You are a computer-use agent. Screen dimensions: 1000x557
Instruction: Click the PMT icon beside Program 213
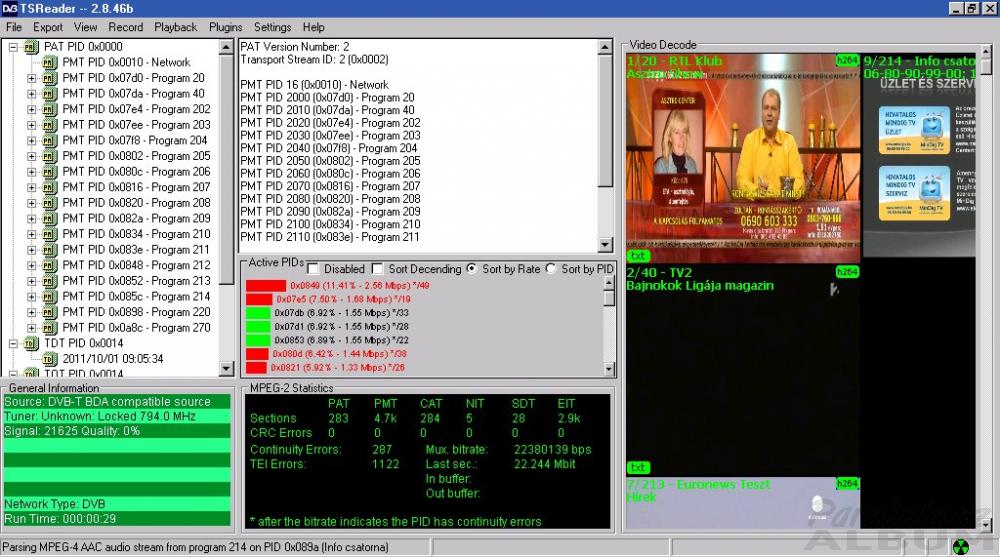point(50,281)
